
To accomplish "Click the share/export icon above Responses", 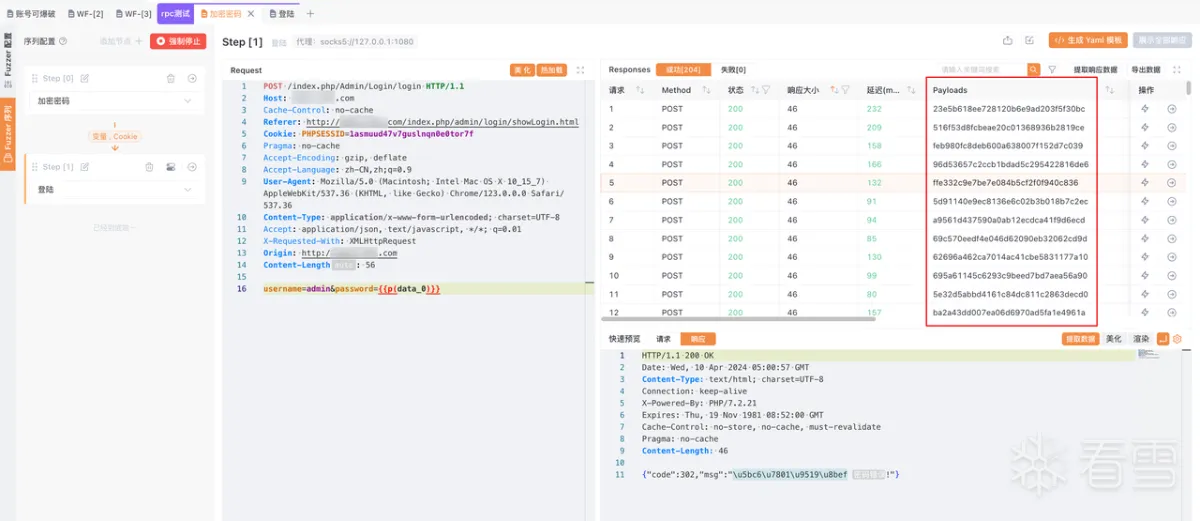I will tap(1007, 41).
